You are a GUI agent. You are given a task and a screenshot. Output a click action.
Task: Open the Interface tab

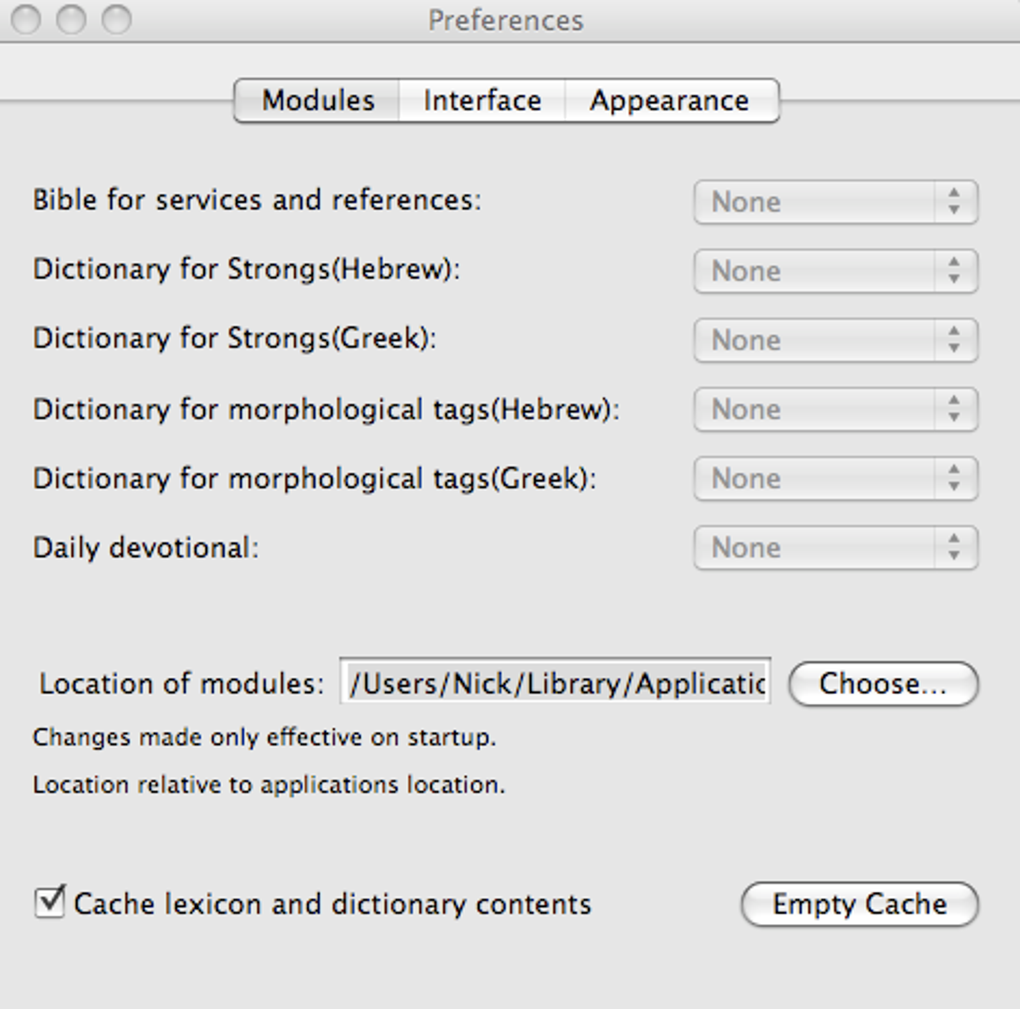pyautogui.click(x=482, y=101)
